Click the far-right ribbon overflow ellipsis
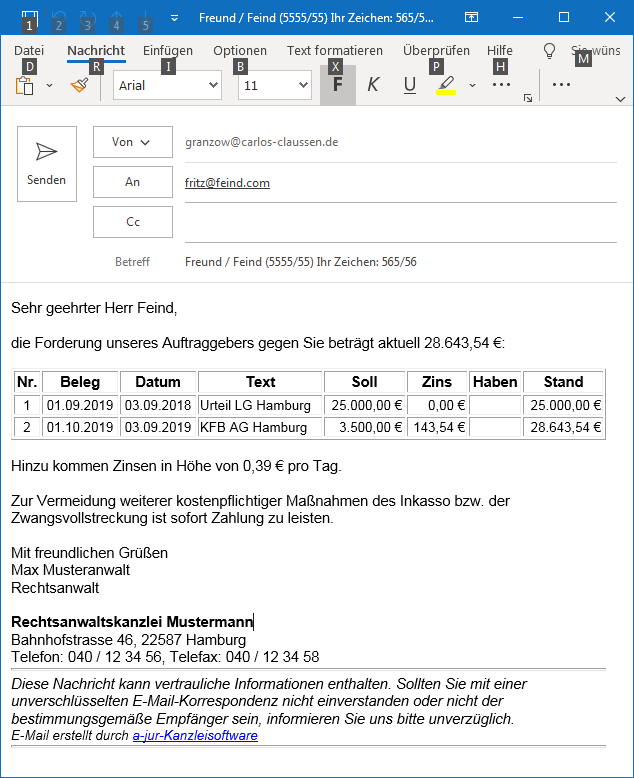634x778 pixels. coord(561,85)
